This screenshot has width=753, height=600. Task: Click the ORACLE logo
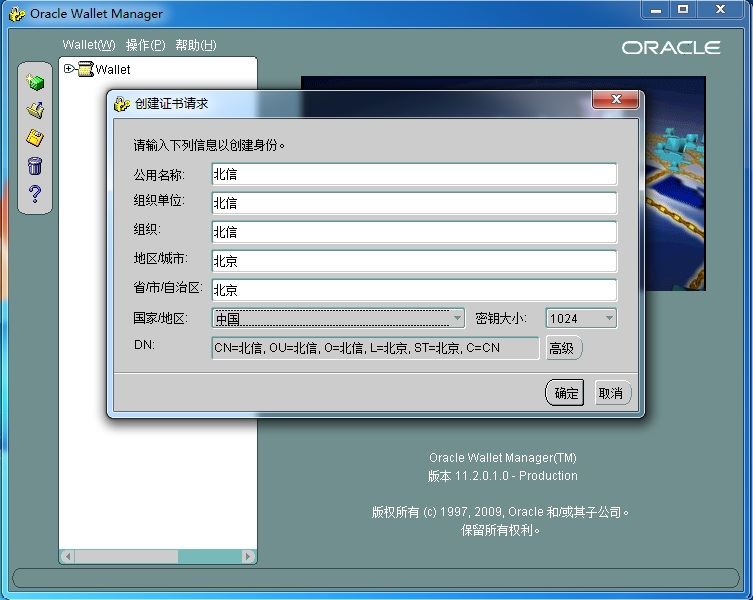click(671, 48)
